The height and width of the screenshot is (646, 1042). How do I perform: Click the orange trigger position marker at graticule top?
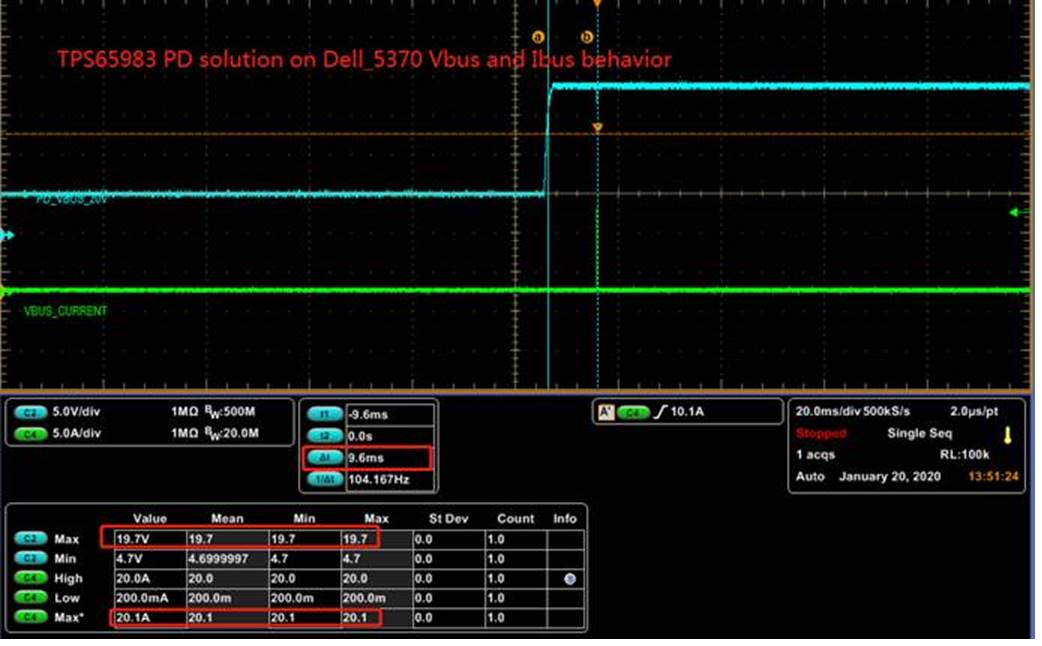tap(597, 4)
